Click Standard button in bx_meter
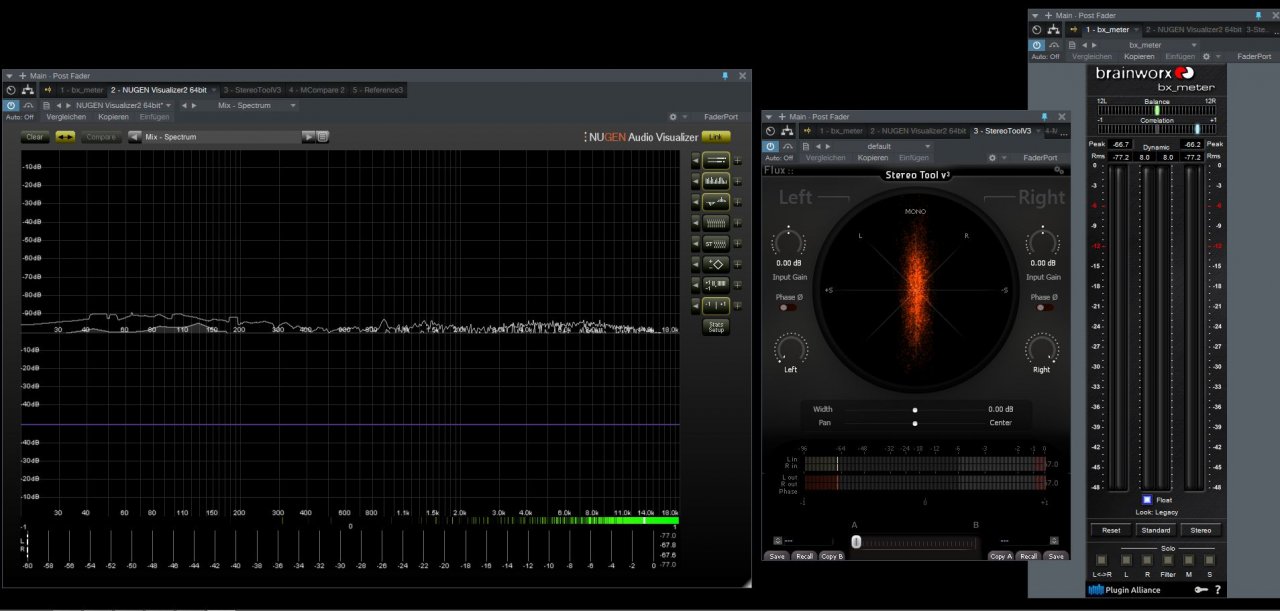 (x=1155, y=531)
